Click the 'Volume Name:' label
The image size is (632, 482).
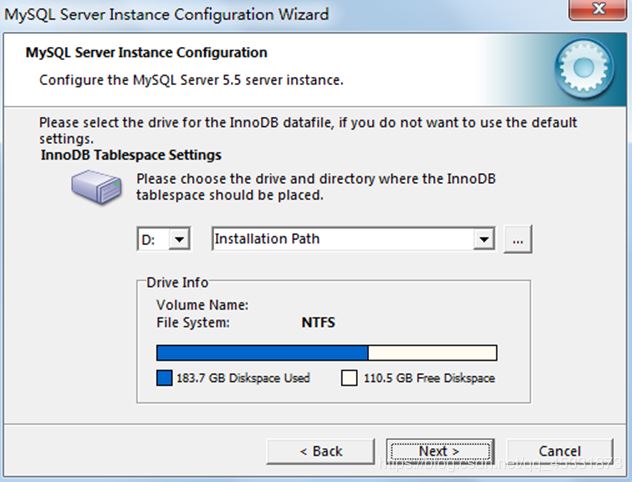(202, 305)
